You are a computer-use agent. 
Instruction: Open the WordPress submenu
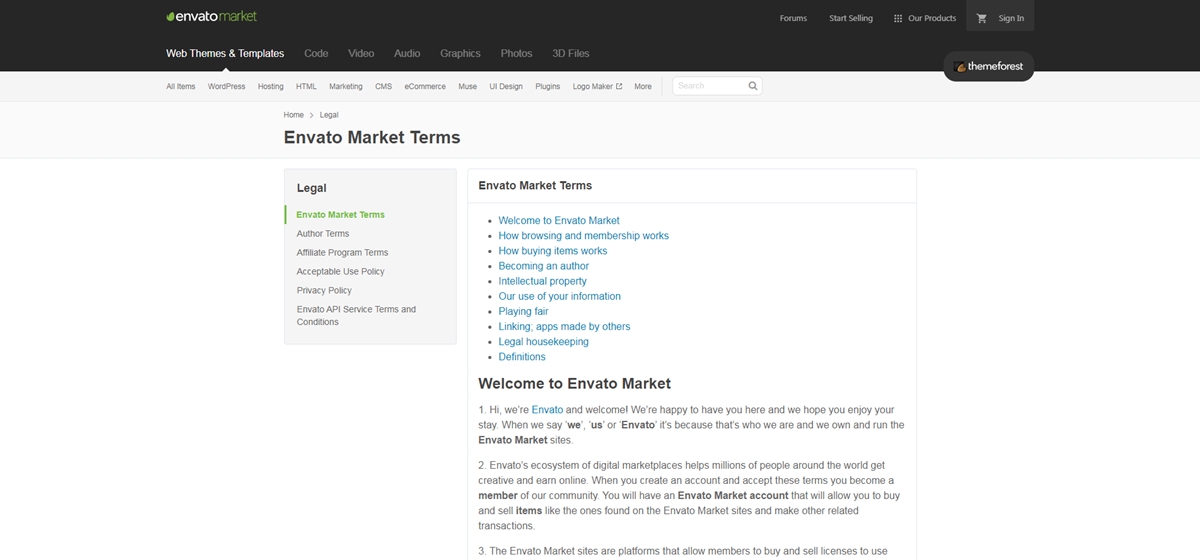click(226, 86)
